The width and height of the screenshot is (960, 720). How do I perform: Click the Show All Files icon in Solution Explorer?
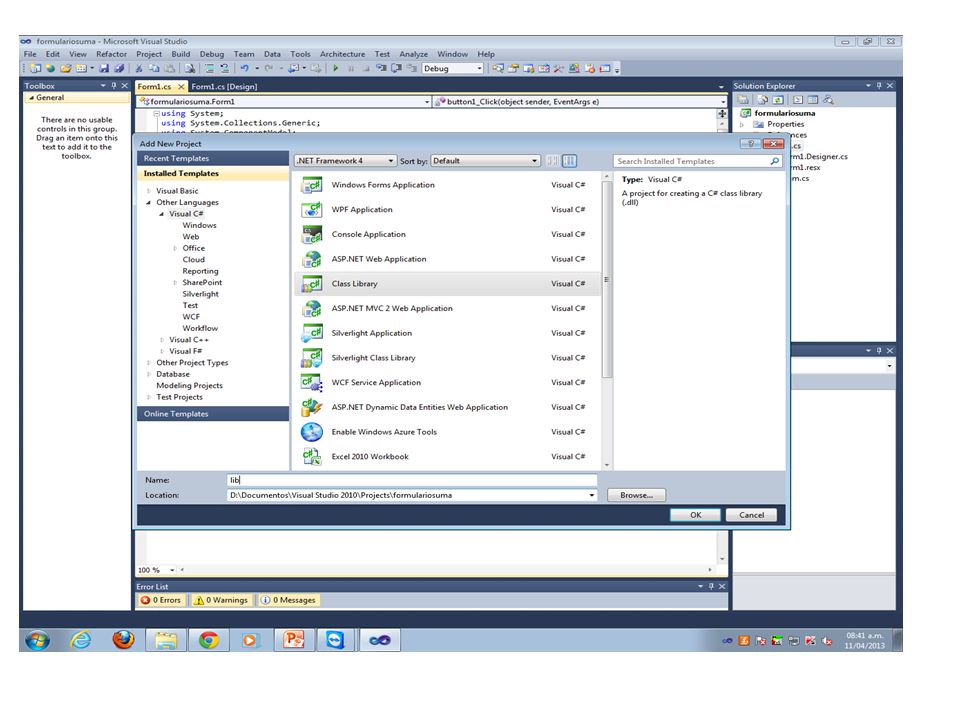pos(763,99)
